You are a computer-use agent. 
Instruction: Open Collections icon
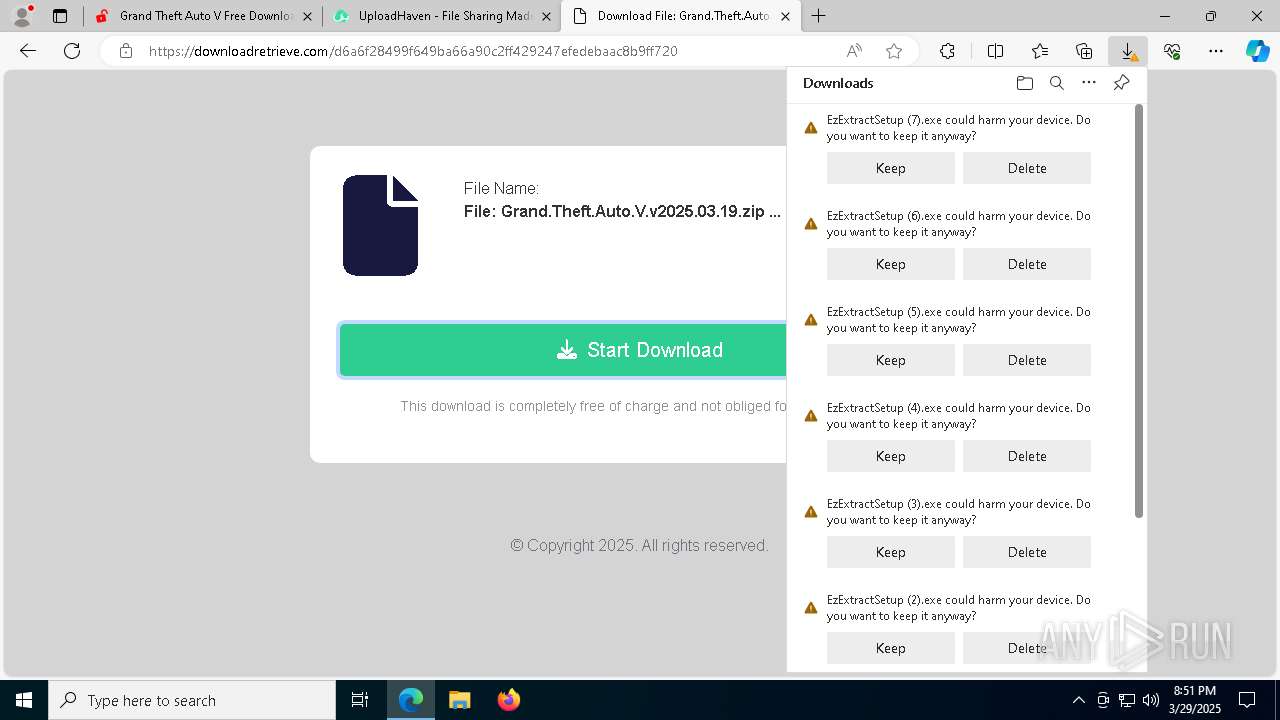pos(1084,51)
